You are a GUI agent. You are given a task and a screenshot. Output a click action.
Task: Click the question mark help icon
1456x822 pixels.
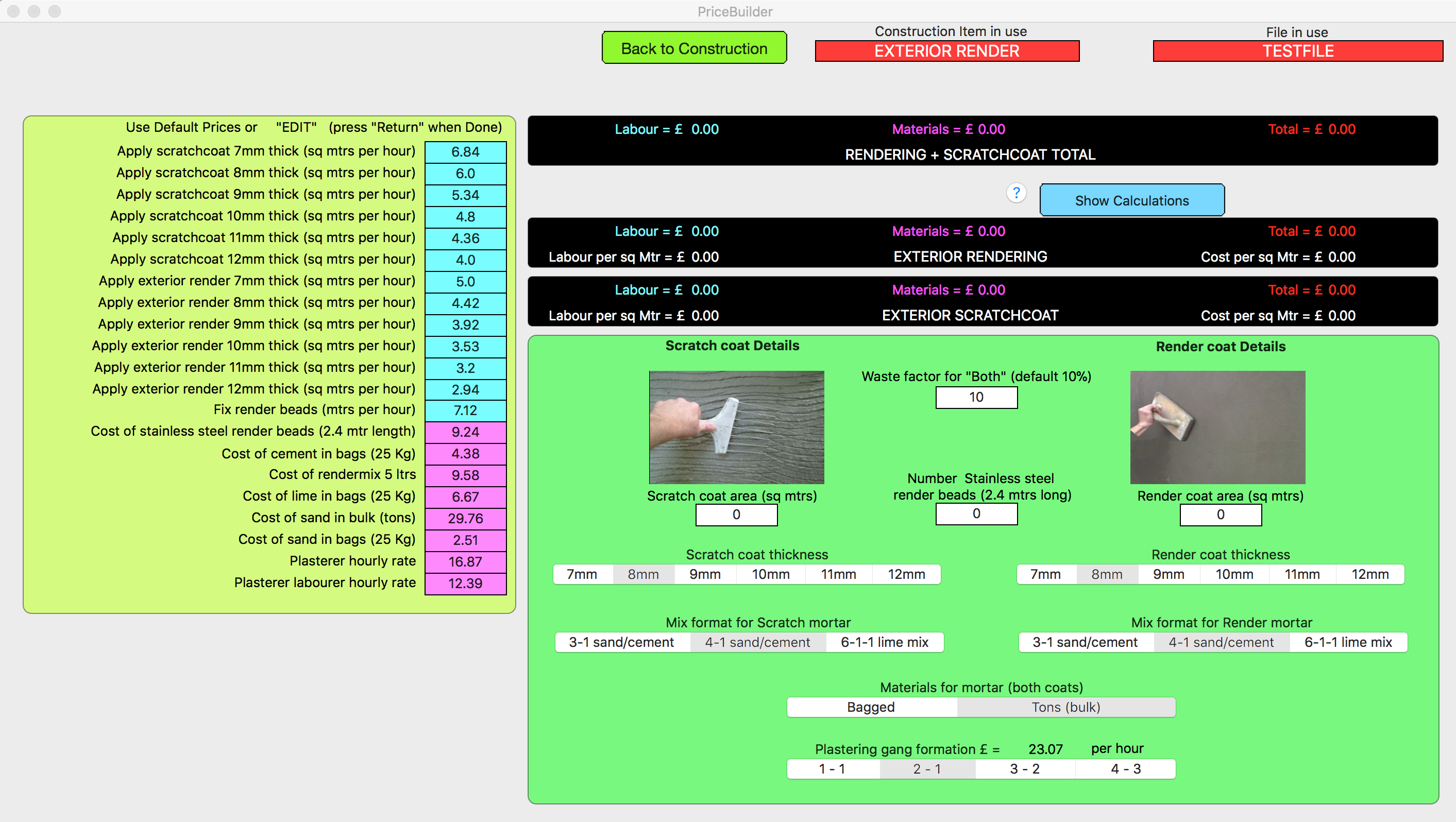[x=1015, y=193]
